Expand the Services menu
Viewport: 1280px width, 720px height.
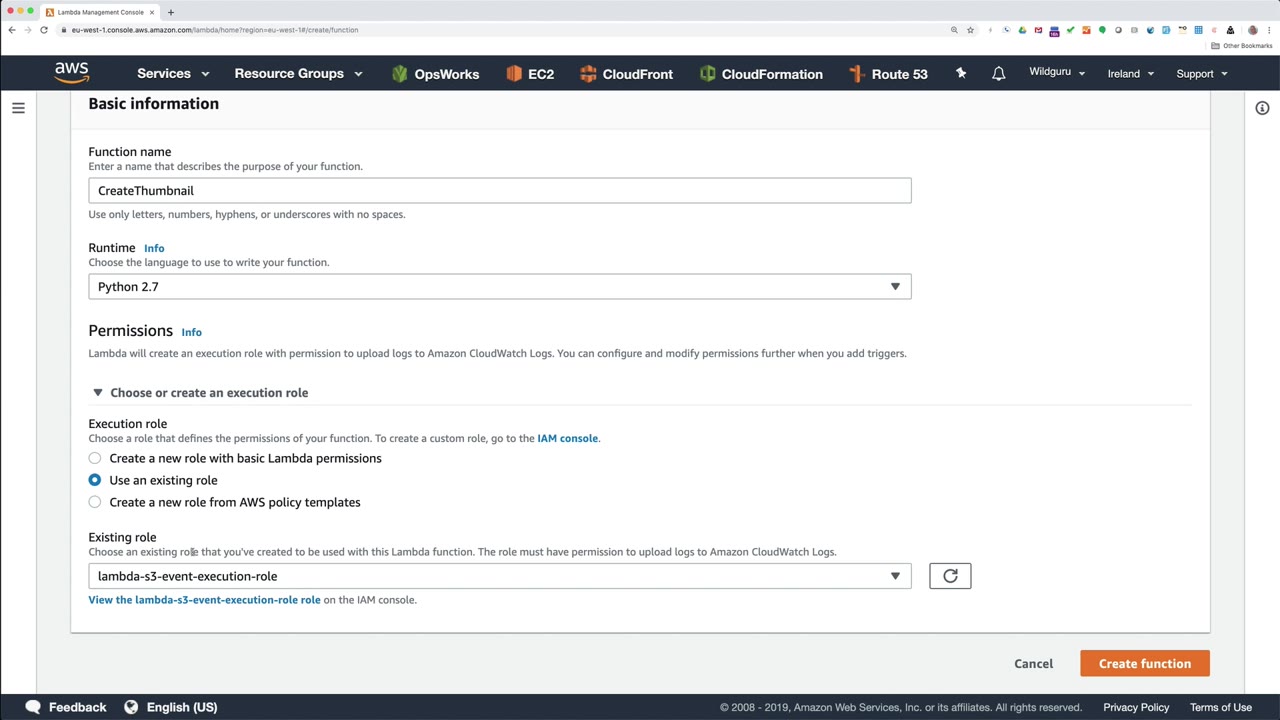(x=173, y=73)
